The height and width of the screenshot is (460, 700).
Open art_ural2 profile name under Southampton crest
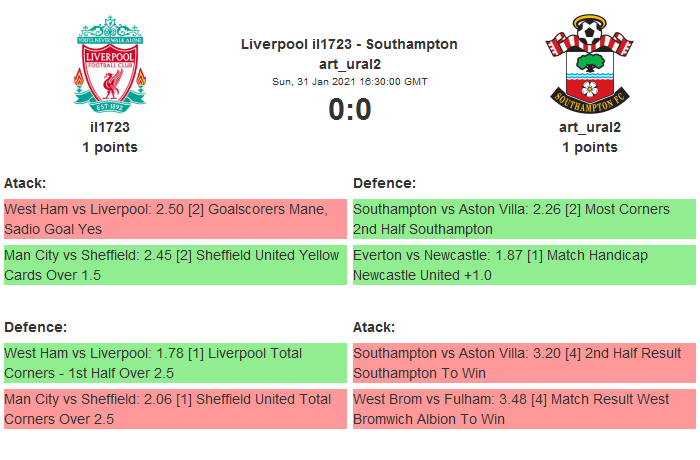pos(589,128)
